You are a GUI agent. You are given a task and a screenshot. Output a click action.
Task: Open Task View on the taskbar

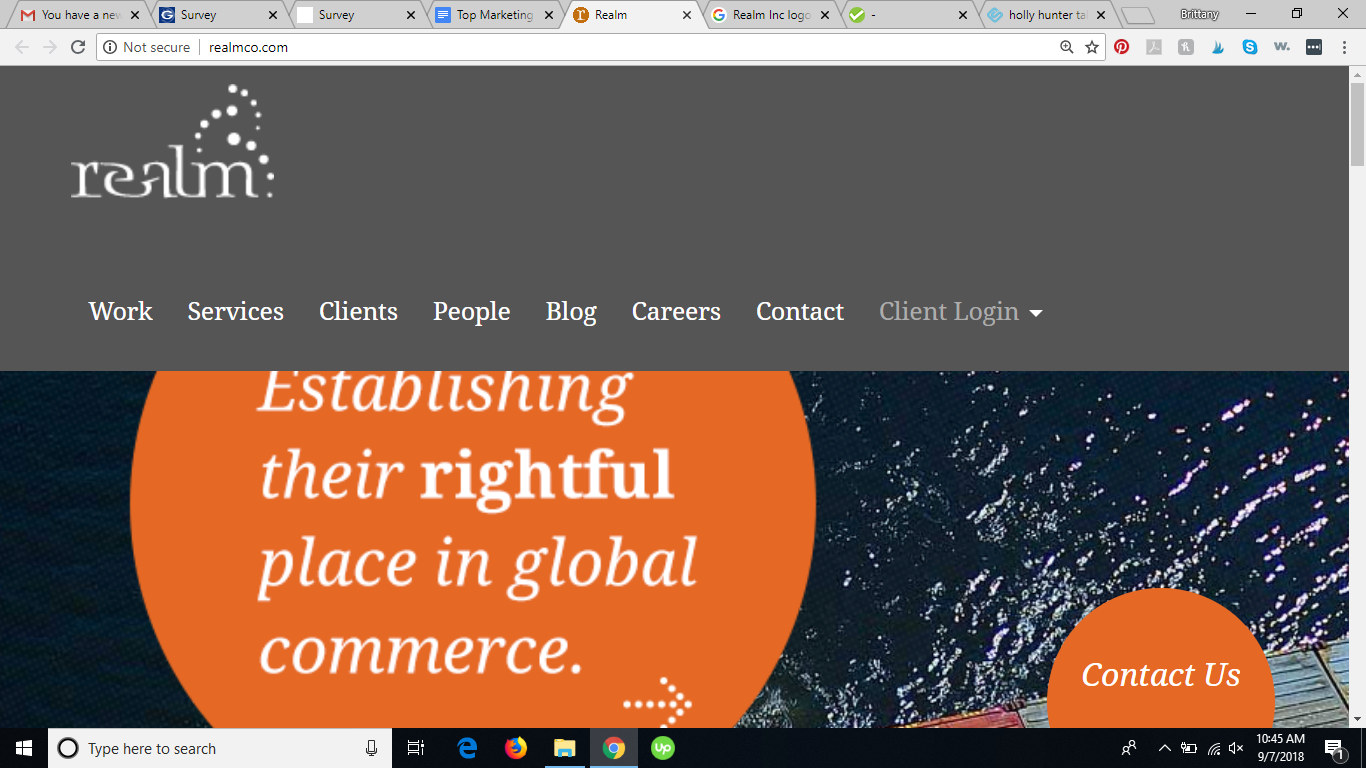pyautogui.click(x=416, y=748)
